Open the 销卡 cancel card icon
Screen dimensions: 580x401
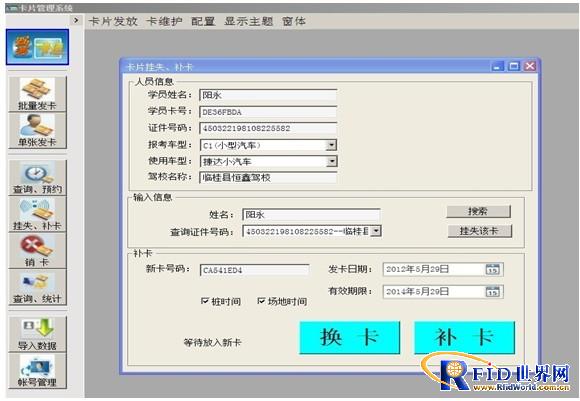pyautogui.click(x=37, y=250)
